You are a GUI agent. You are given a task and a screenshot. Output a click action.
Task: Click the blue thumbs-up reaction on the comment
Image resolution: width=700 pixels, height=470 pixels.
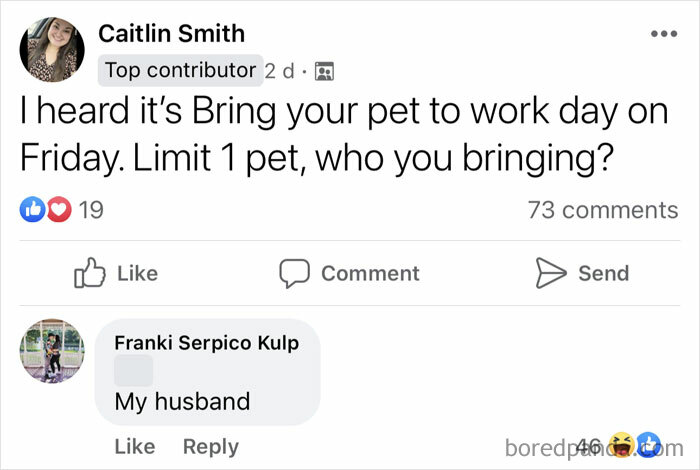click(x=649, y=446)
